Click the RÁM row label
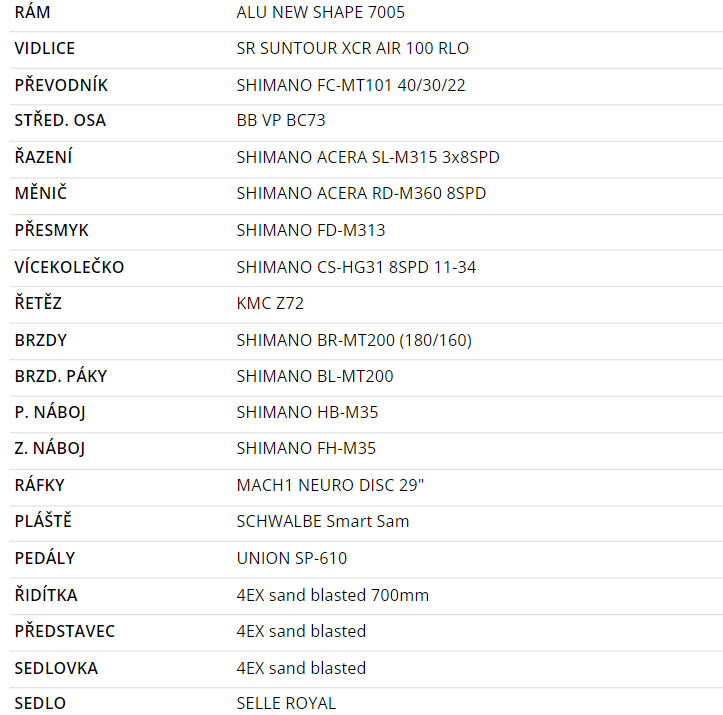This screenshot has width=723, height=715. (x=32, y=12)
